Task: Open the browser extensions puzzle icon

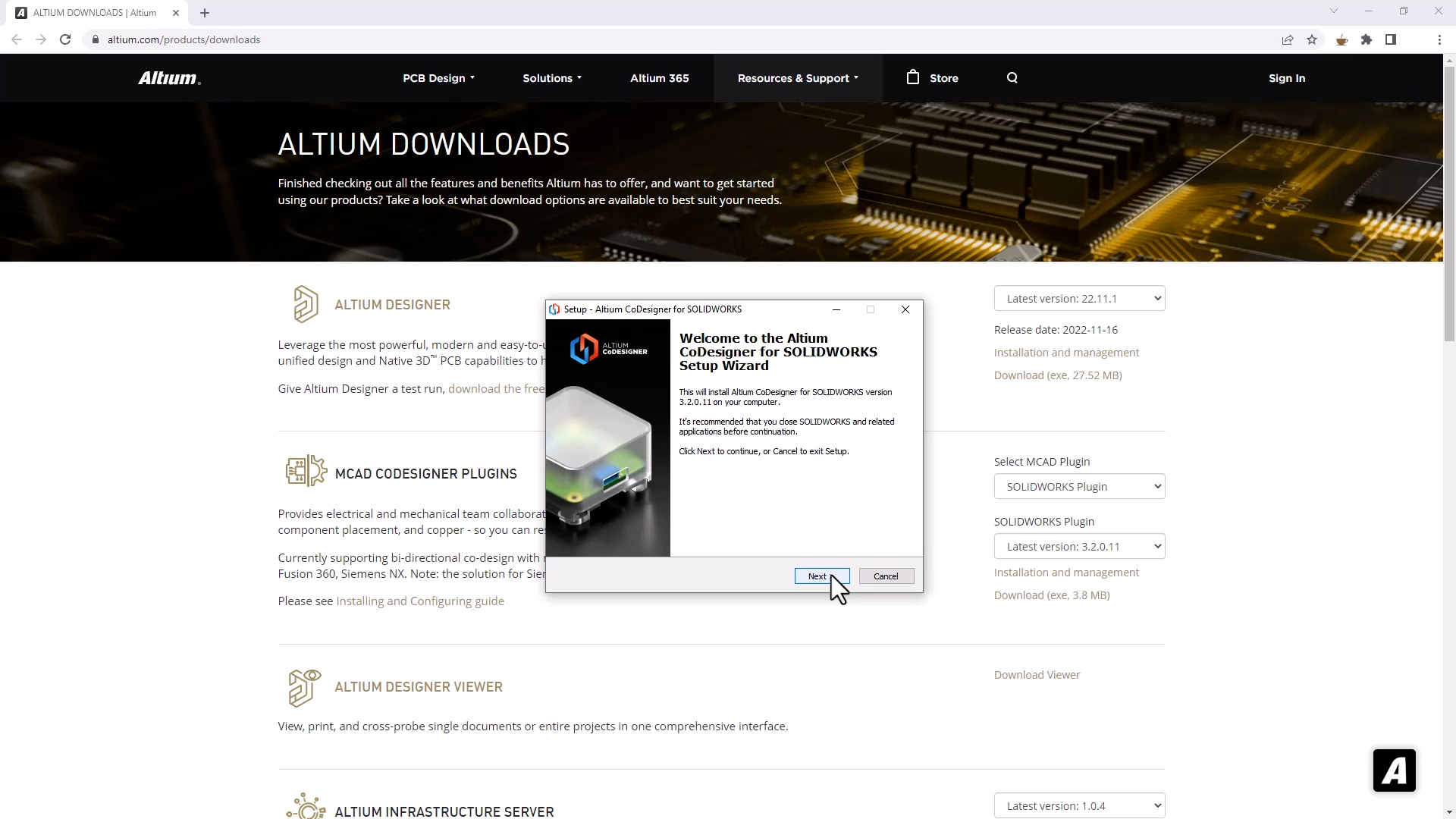Action: (x=1367, y=39)
